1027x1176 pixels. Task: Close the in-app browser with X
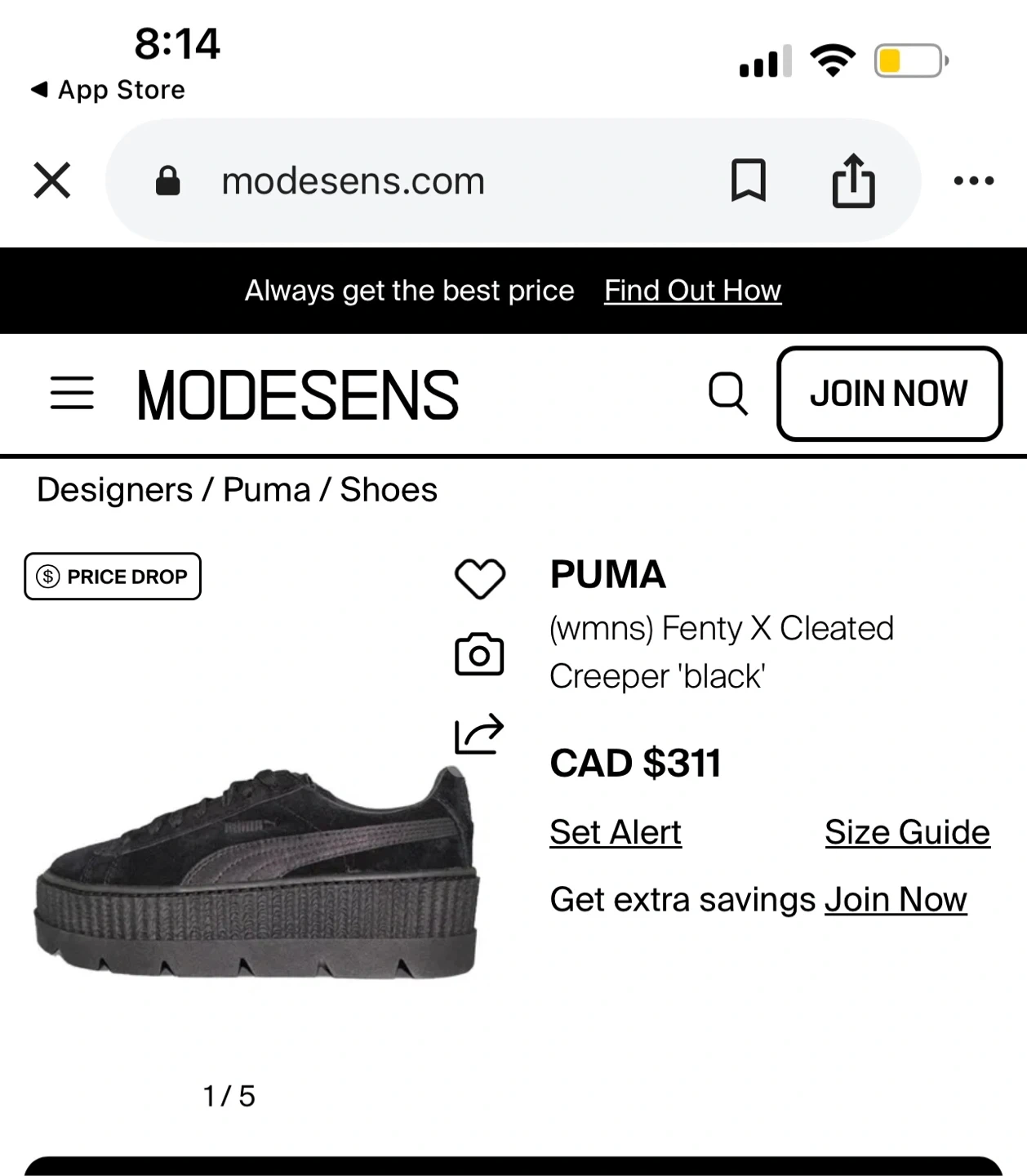click(x=52, y=180)
